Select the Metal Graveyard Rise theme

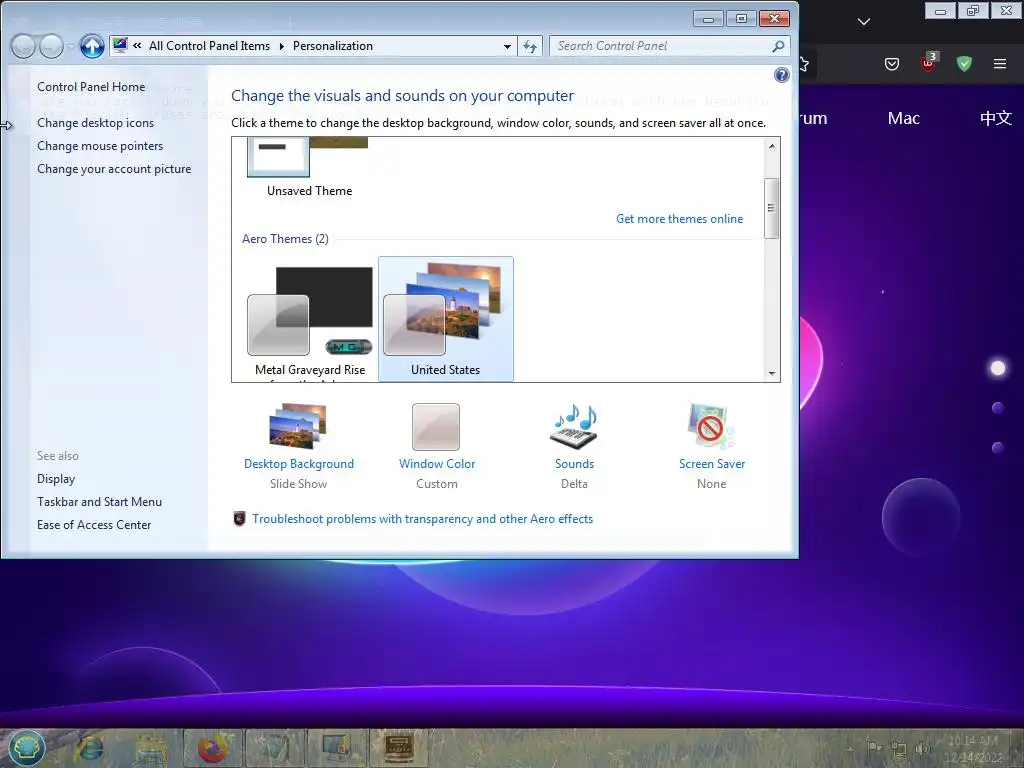tap(310, 319)
